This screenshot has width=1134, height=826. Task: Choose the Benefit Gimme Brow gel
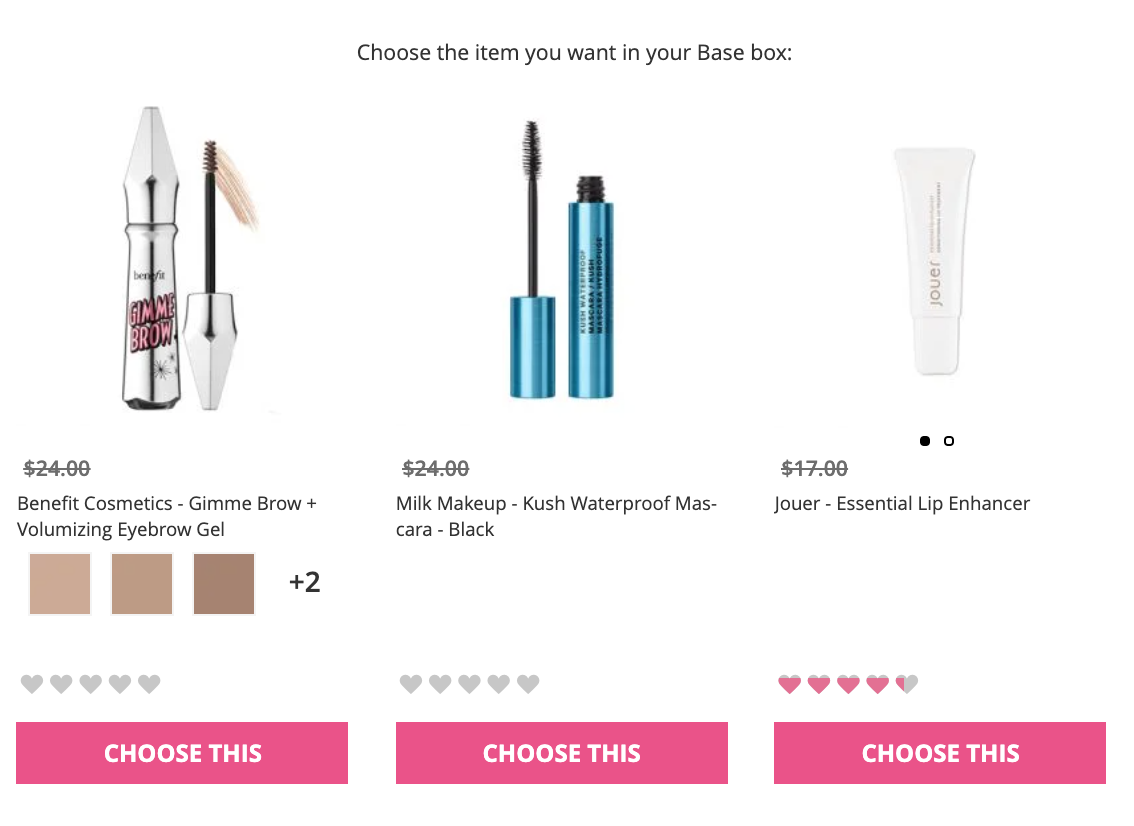(x=182, y=753)
